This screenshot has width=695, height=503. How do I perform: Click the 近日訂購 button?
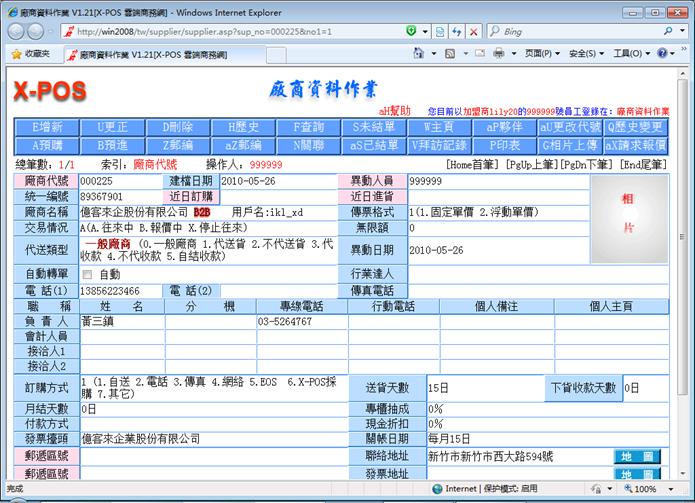click(189, 196)
